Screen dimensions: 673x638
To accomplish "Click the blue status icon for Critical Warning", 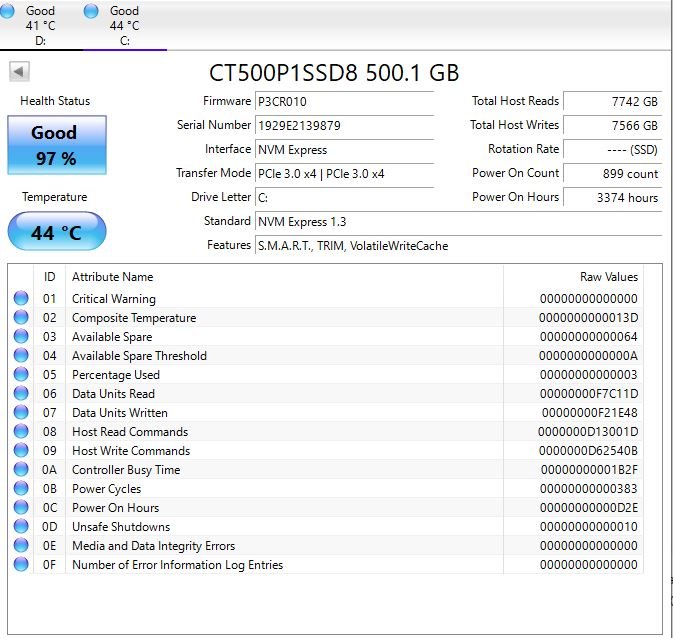I will coord(21,299).
